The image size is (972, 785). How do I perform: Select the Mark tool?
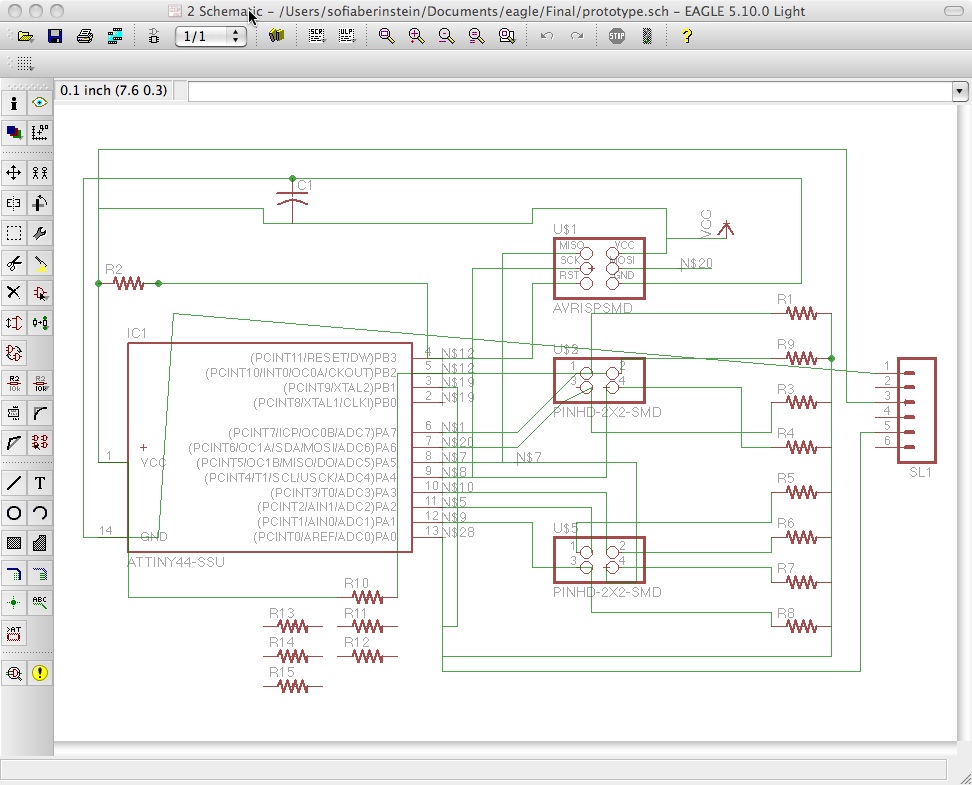coord(40,132)
